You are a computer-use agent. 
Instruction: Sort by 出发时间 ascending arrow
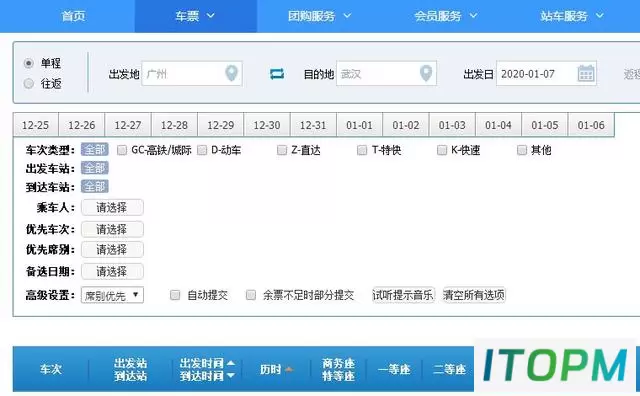231,363
